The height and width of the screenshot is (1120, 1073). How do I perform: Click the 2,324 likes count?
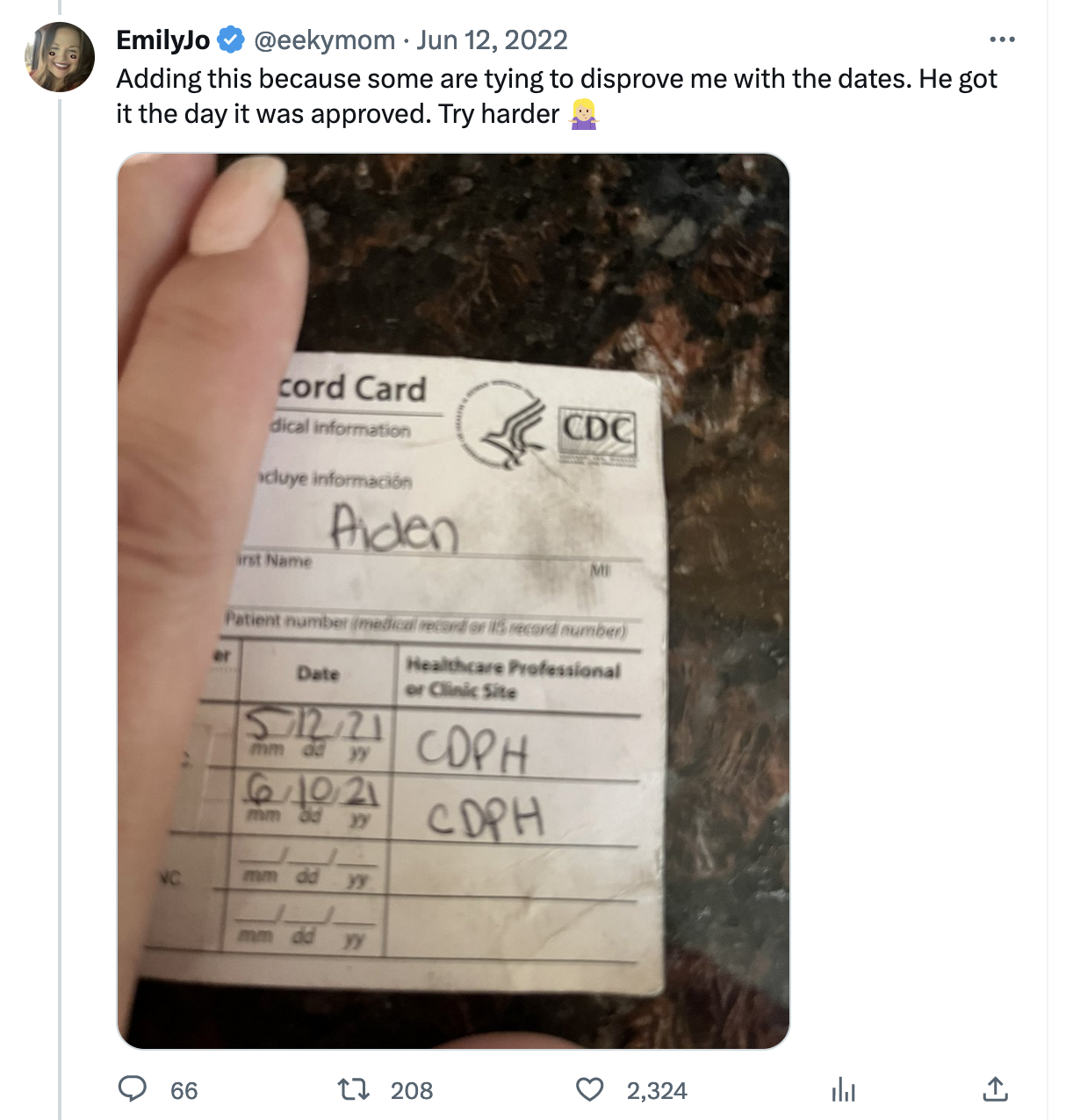point(657,1090)
